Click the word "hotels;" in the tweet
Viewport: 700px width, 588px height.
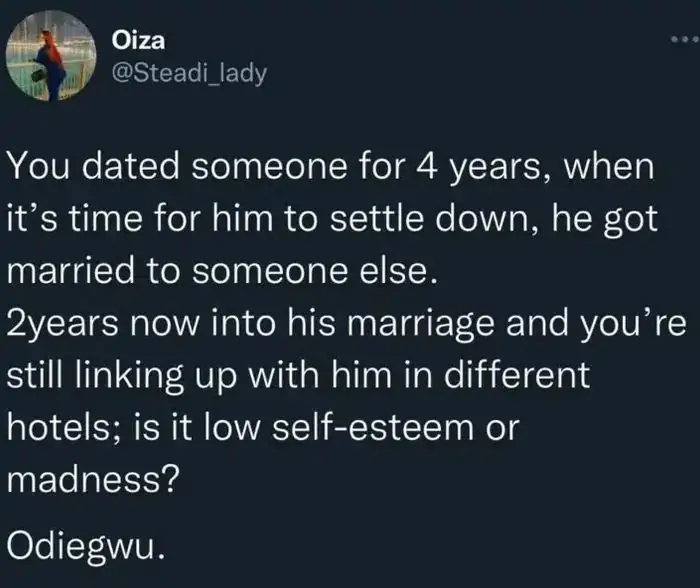[67, 430]
